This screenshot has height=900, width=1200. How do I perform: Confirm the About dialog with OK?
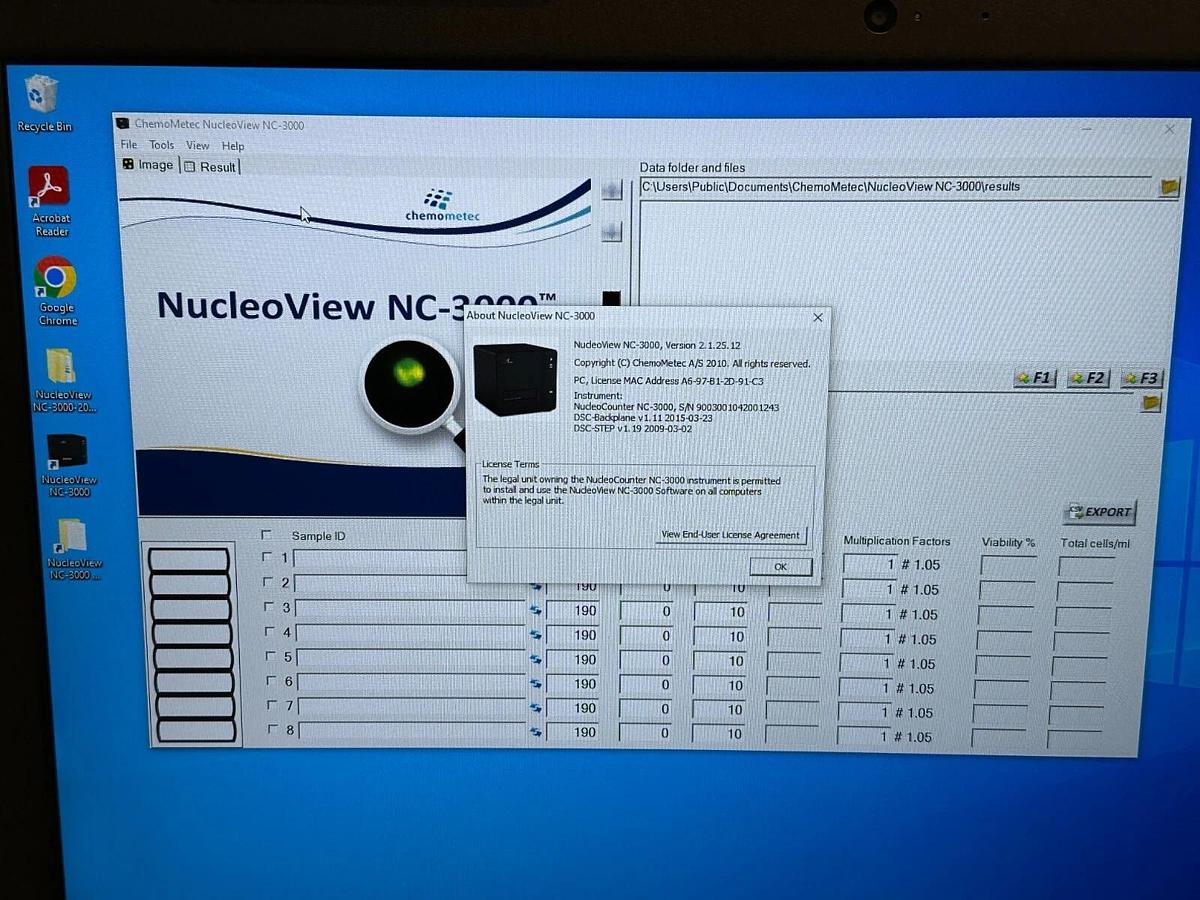click(x=781, y=567)
